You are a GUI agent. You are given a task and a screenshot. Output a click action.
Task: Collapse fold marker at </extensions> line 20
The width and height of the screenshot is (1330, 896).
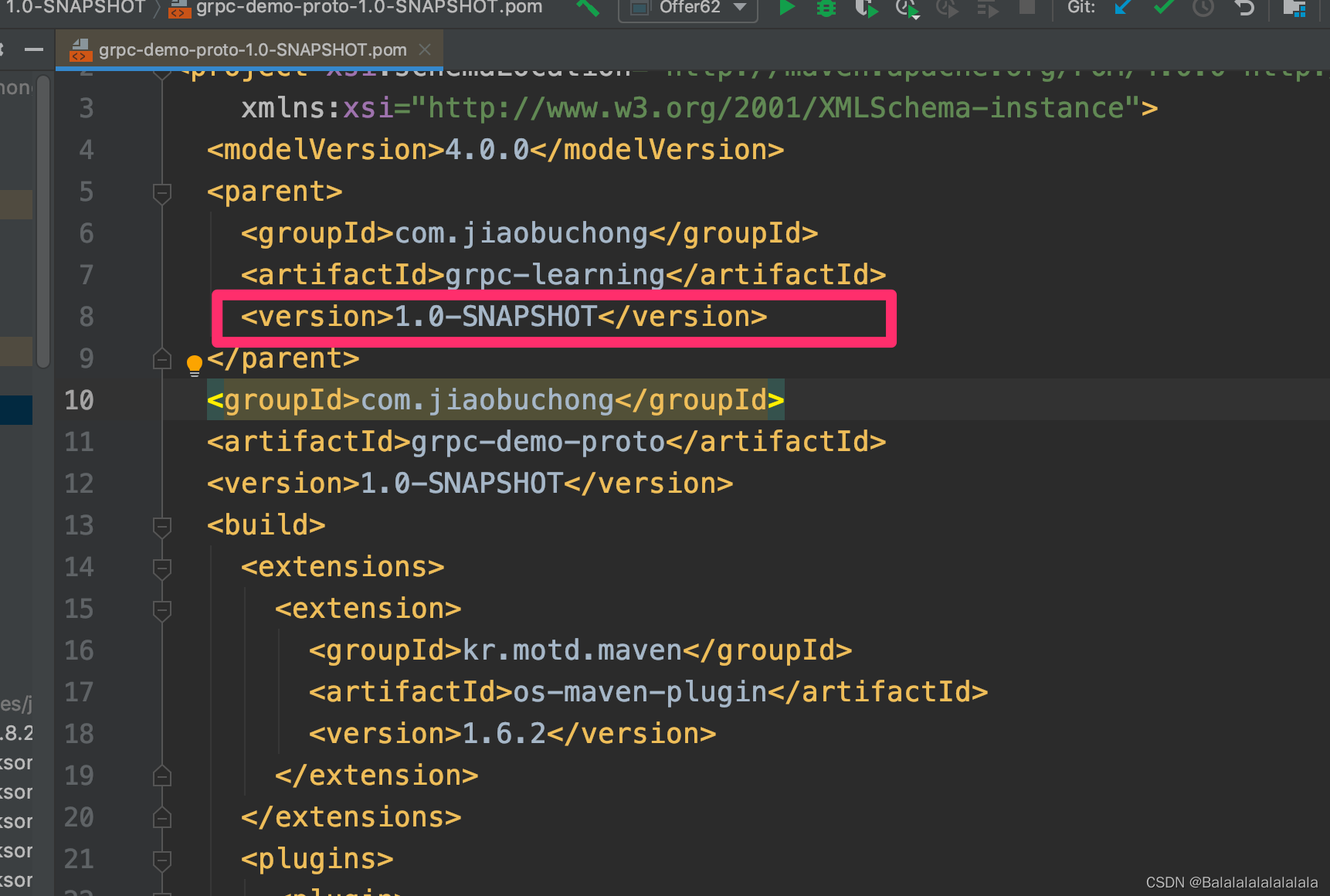162,818
